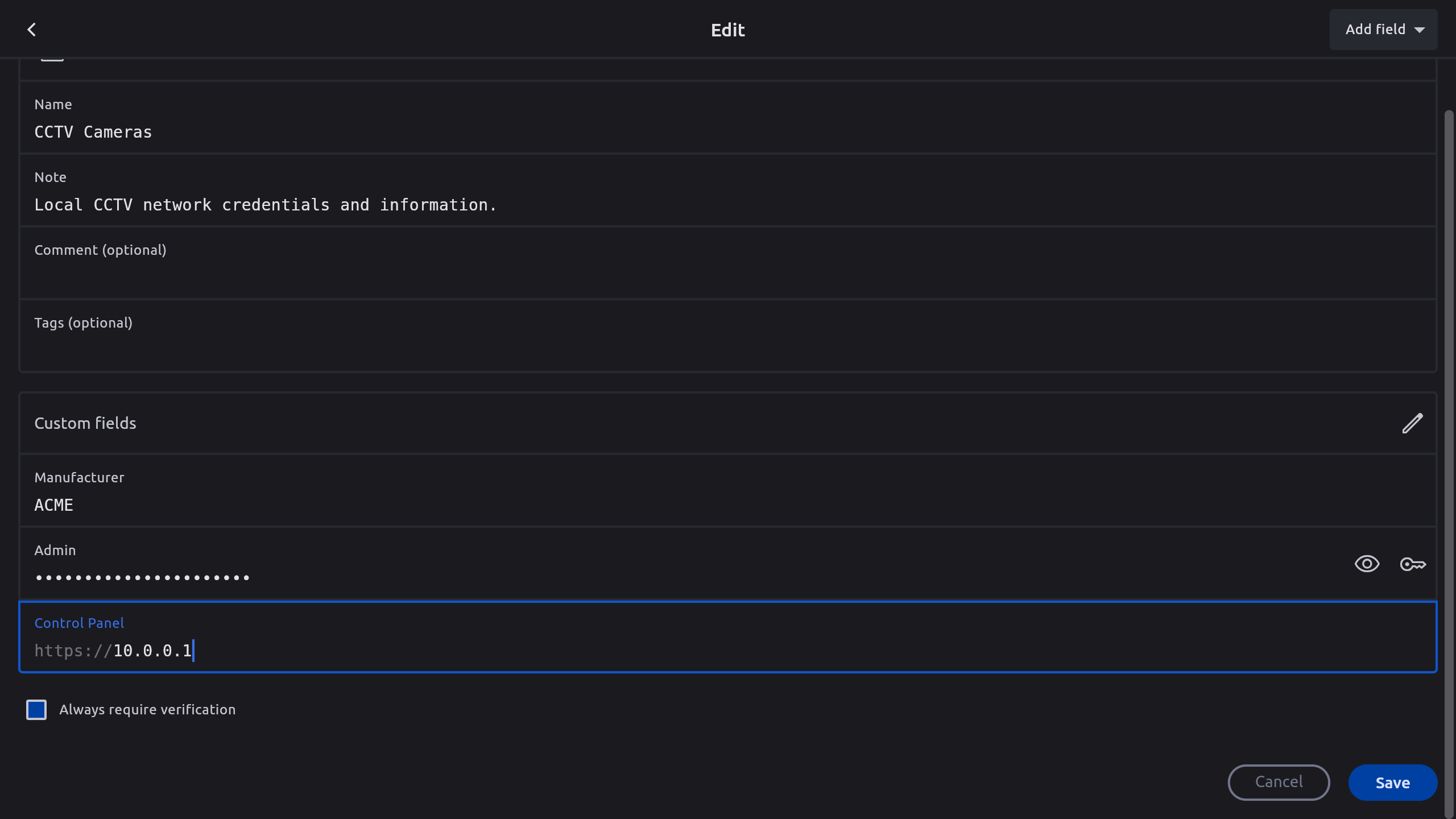1456x819 pixels.
Task: Reveal Admin password with eye icon
Action: click(1367, 564)
